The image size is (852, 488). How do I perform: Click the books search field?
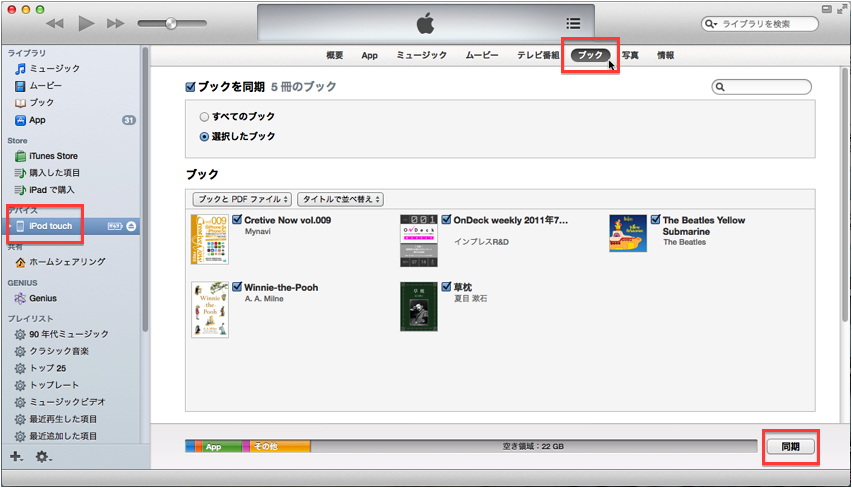point(762,87)
